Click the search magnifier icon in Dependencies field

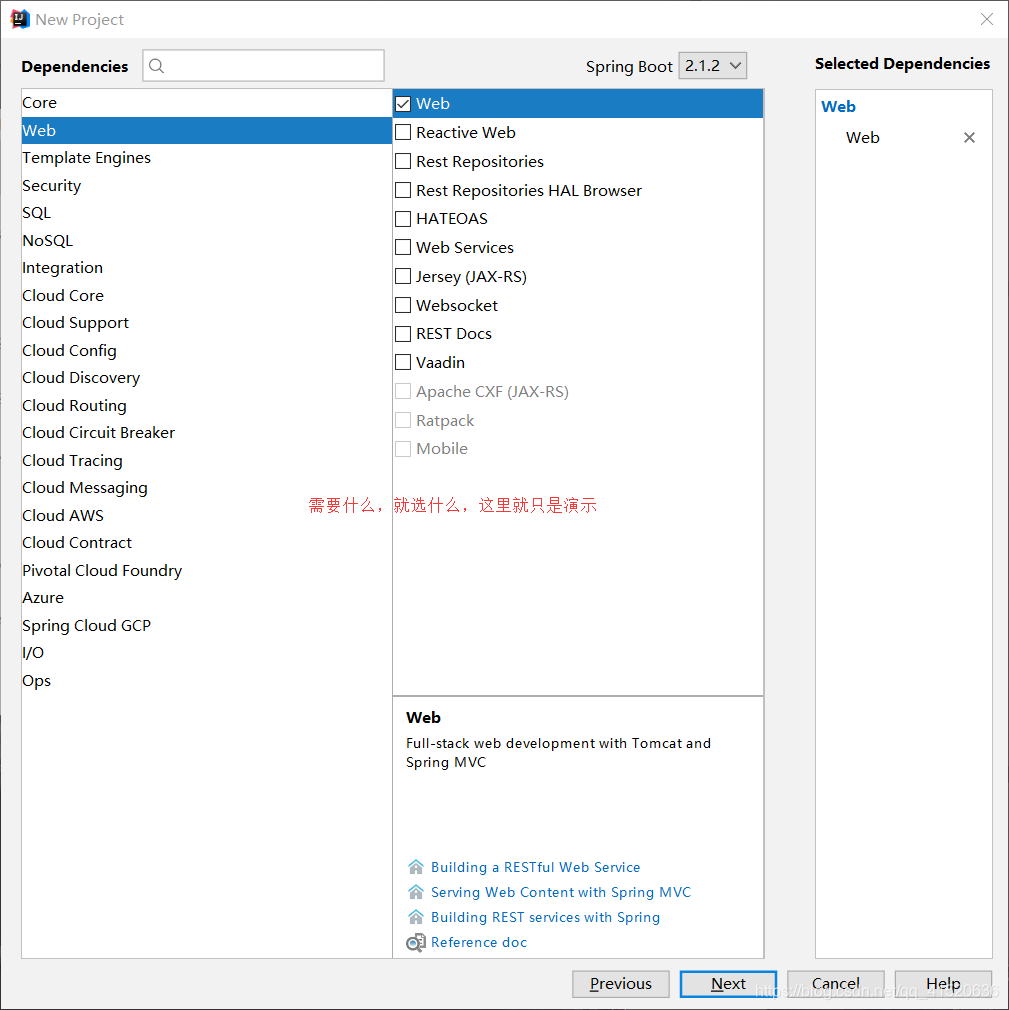click(156, 65)
